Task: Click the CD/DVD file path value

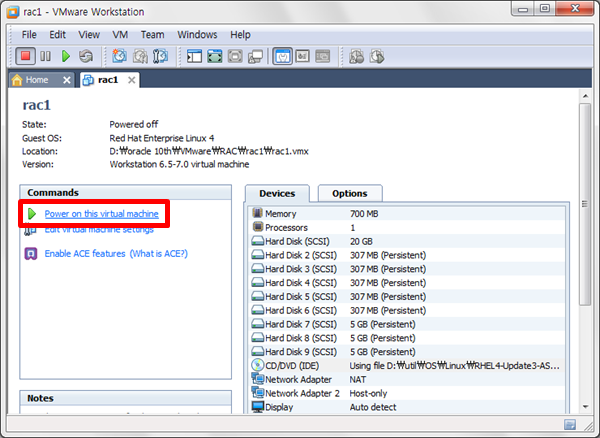Action: [455, 366]
